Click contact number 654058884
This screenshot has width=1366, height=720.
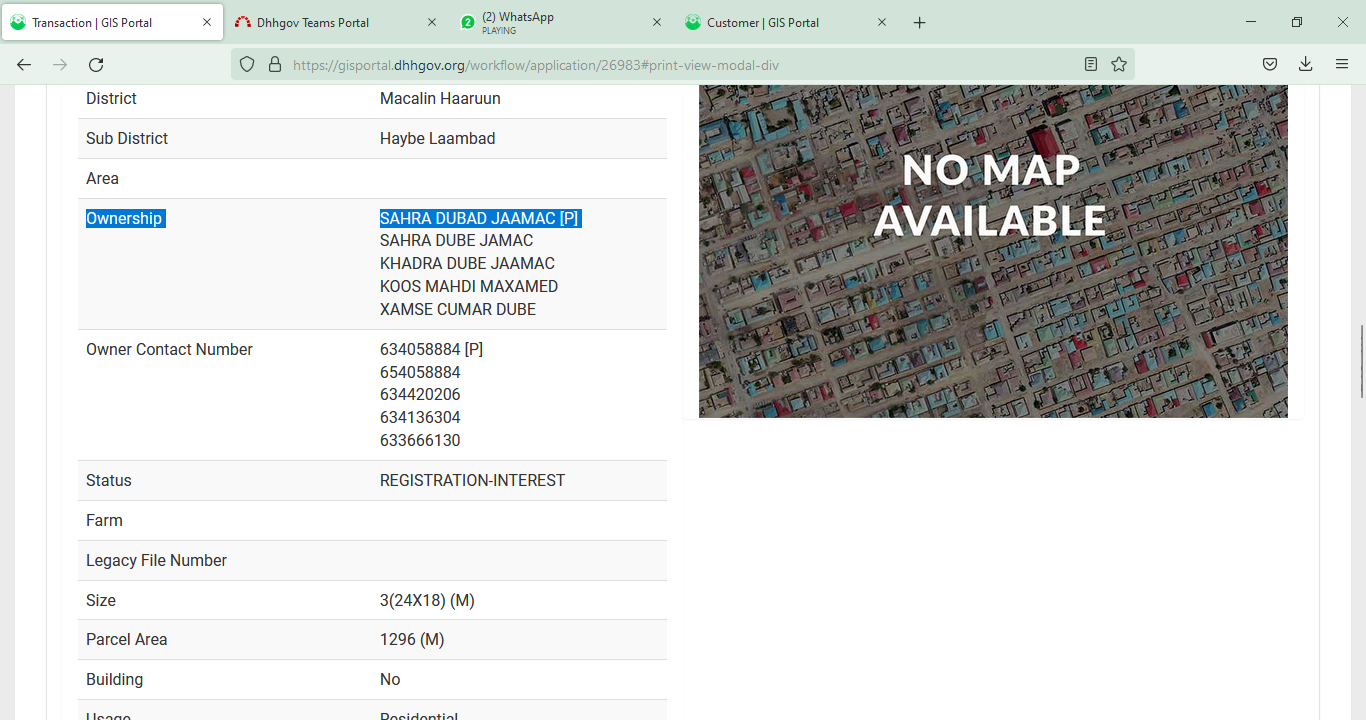[420, 372]
